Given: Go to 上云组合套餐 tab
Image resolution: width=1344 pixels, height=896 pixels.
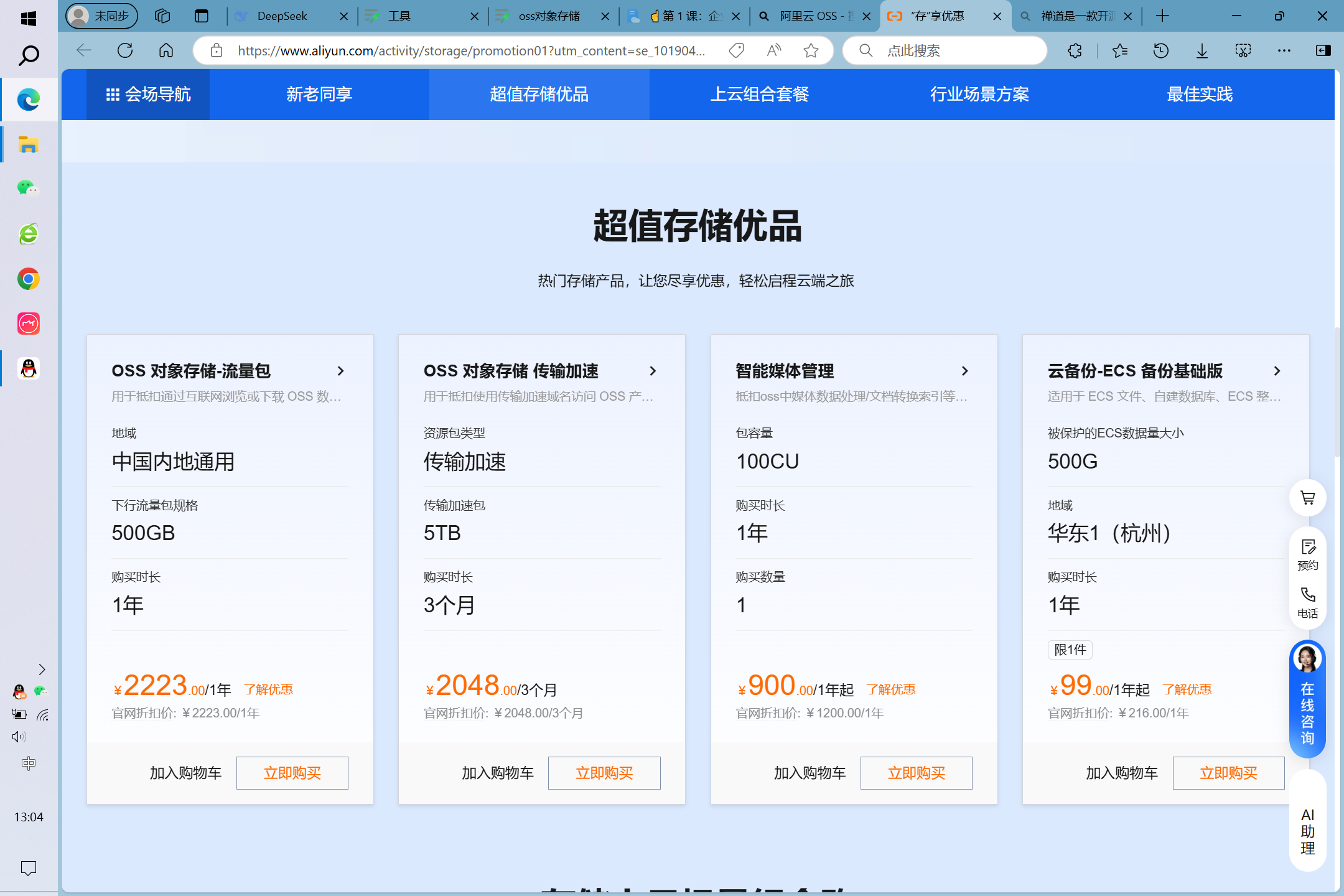Looking at the screenshot, I should tap(760, 95).
